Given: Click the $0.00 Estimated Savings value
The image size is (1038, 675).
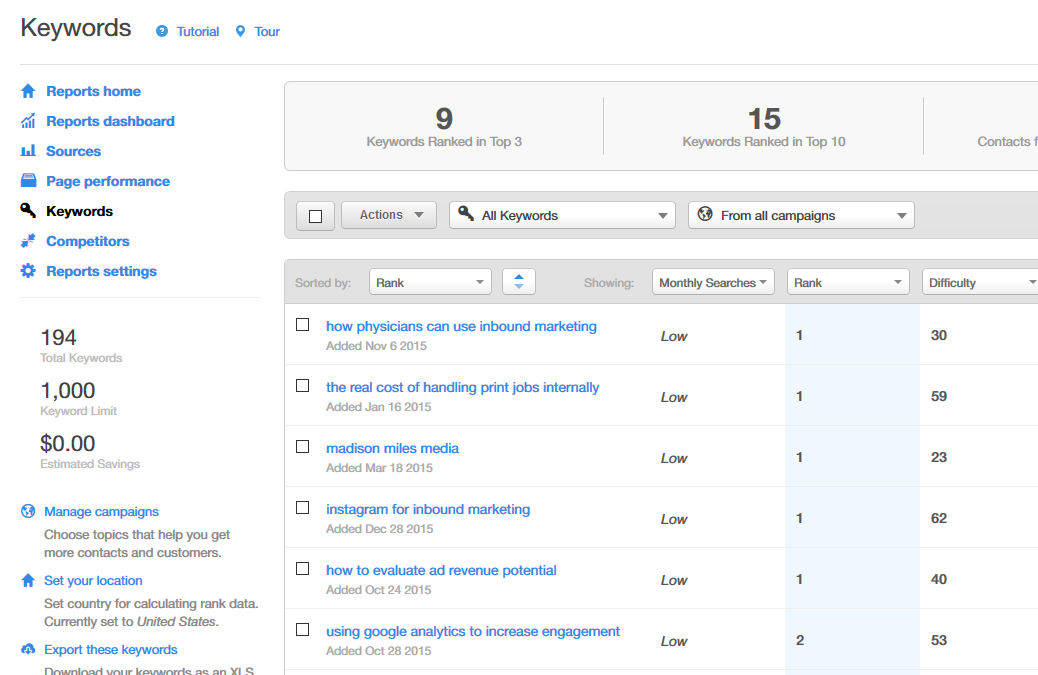Looking at the screenshot, I should (68, 443).
